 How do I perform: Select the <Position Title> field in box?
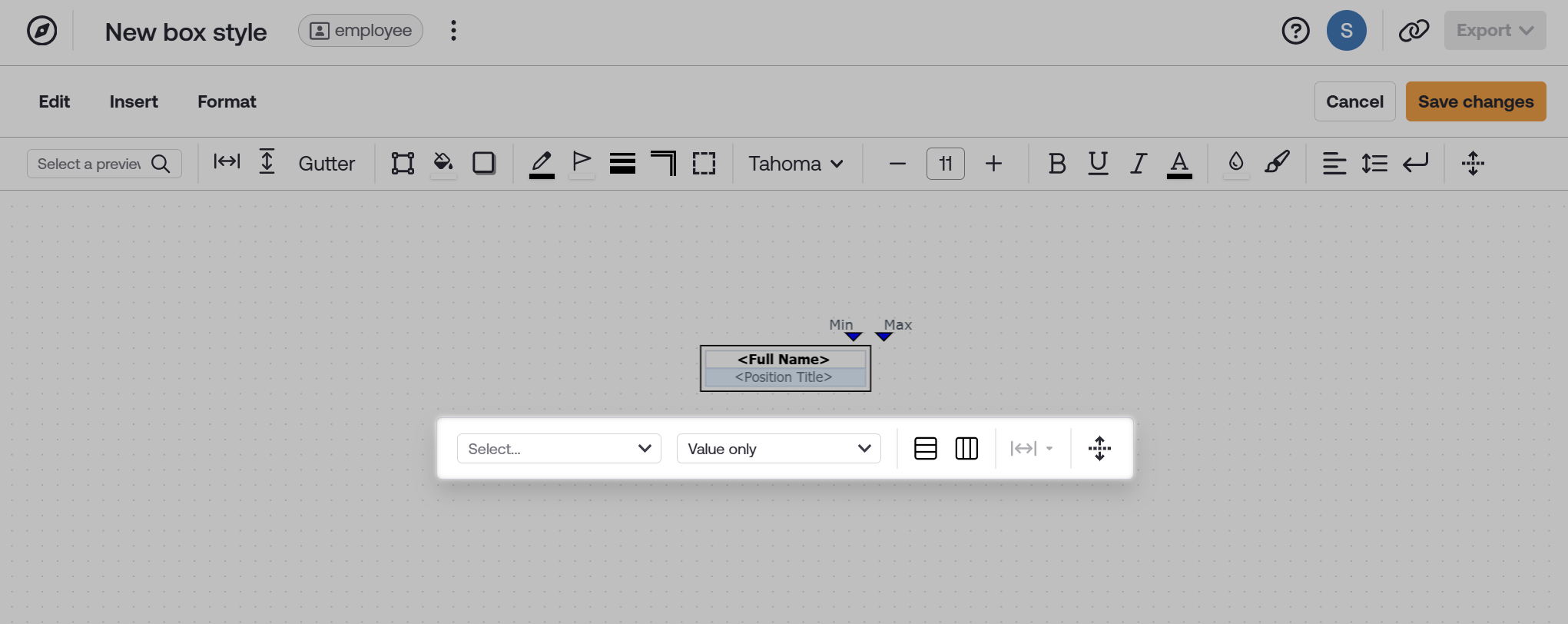[x=784, y=377]
